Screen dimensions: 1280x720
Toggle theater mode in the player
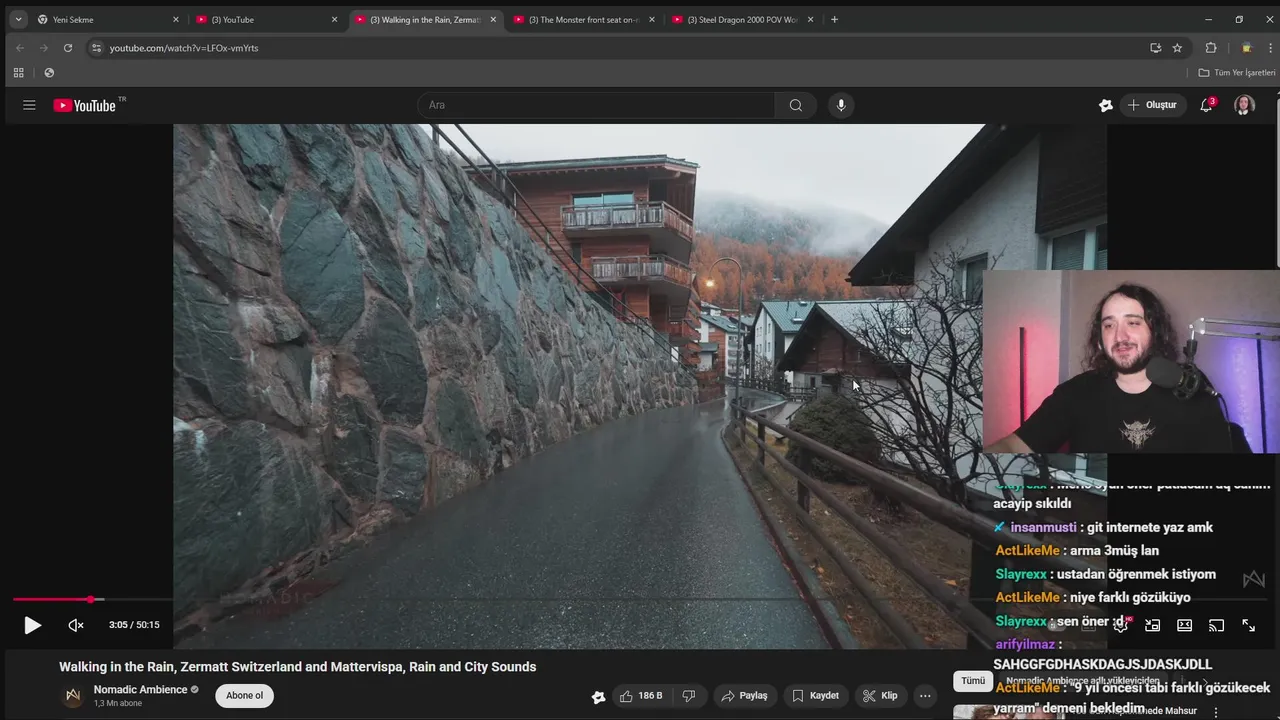point(1185,625)
